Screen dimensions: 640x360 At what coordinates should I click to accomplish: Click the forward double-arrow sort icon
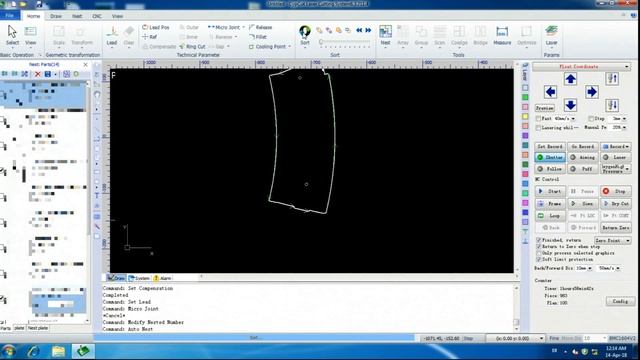(x=368, y=30)
